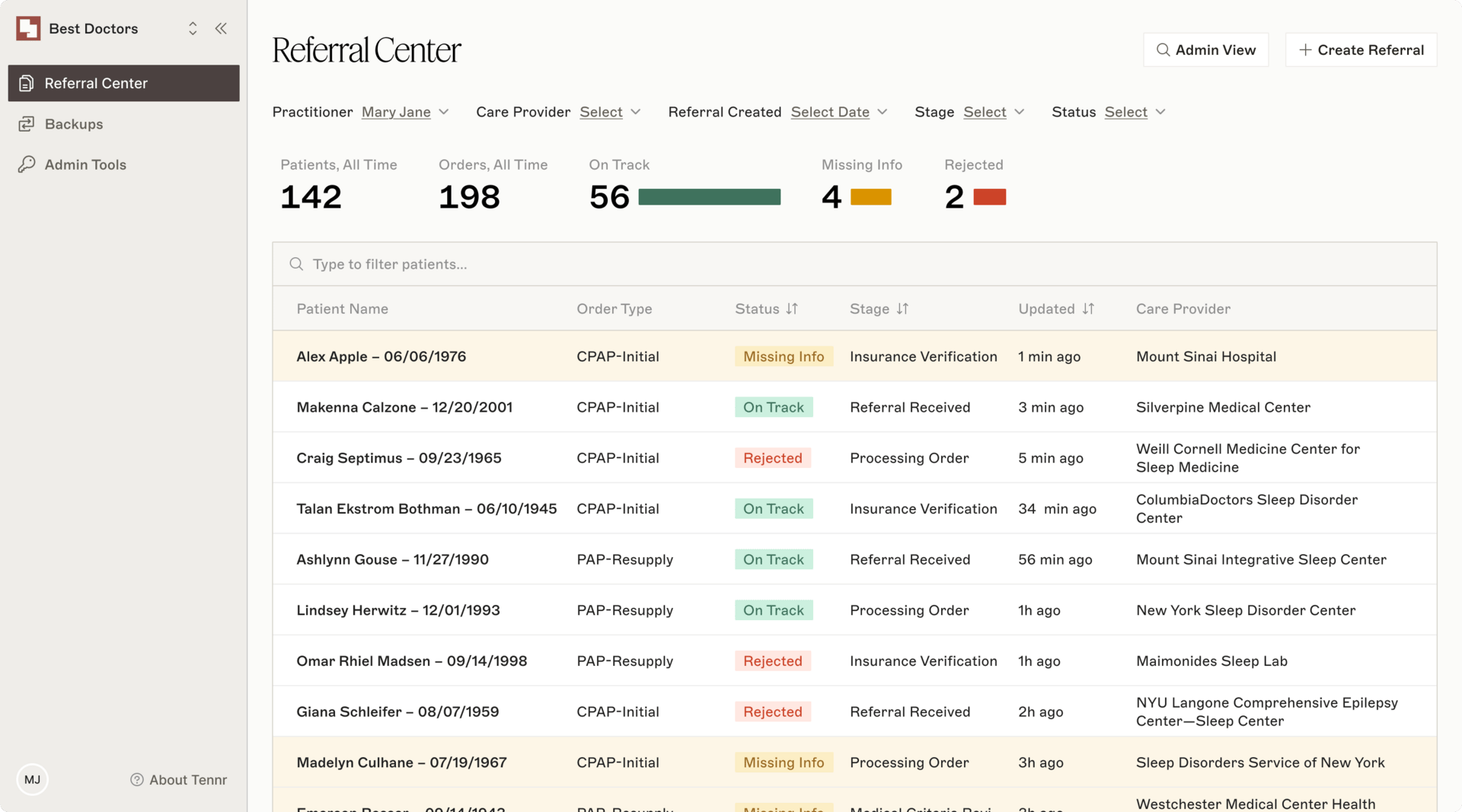Expand the Stage filter dropdown
Viewport: 1462px width, 812px height.
coord(994,112)
